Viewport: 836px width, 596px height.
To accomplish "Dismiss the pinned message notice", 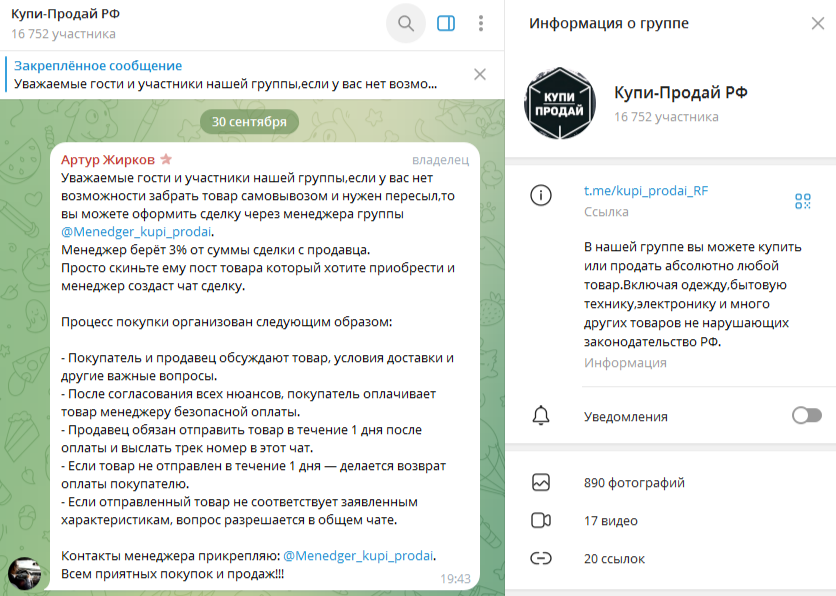I will (x=479, y=74).
